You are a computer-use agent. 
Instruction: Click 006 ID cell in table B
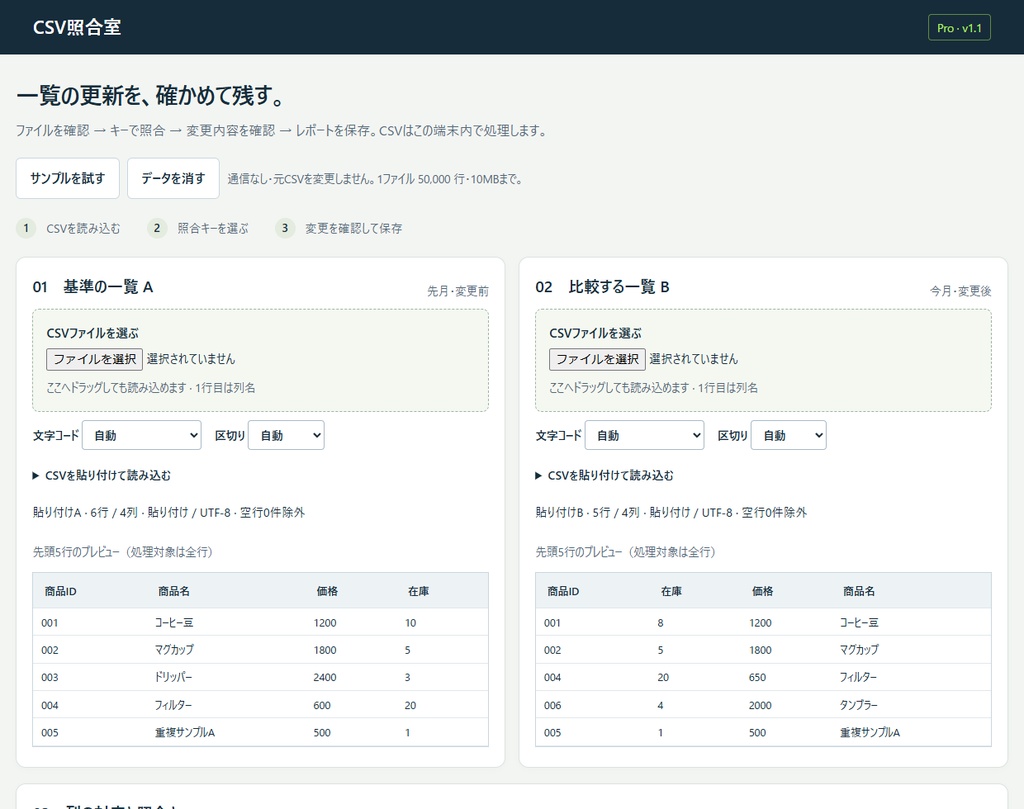pos(552,705)
